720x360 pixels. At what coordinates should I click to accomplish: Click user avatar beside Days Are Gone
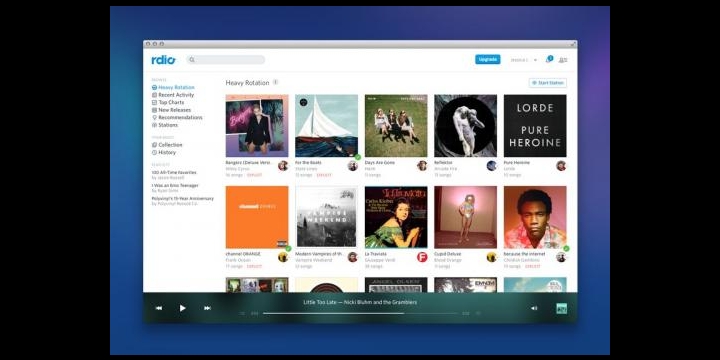point(422,166)
